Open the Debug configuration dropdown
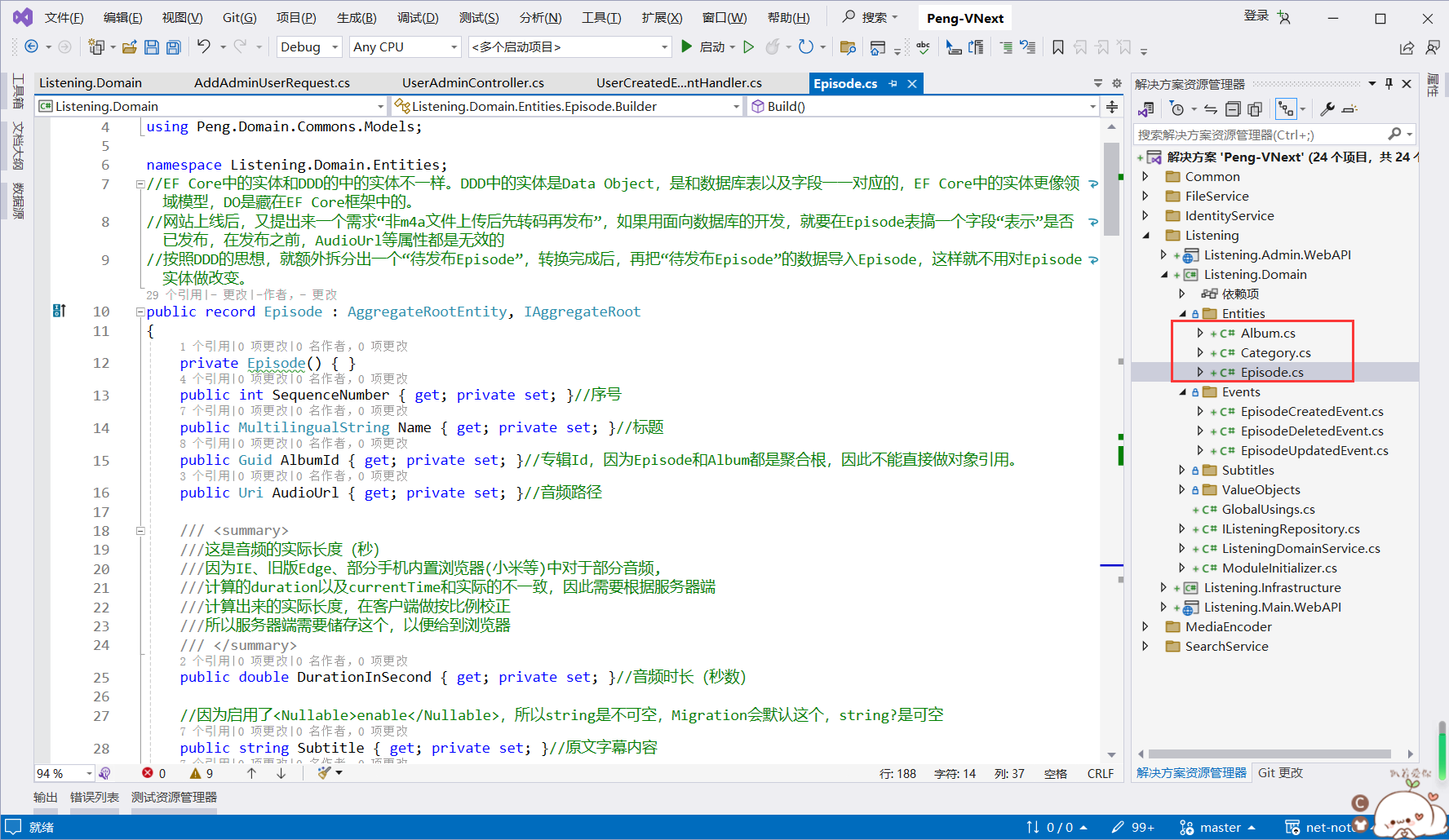Image resolution: width=1449 pixels, height=840 pixels. tap(309, 47)
